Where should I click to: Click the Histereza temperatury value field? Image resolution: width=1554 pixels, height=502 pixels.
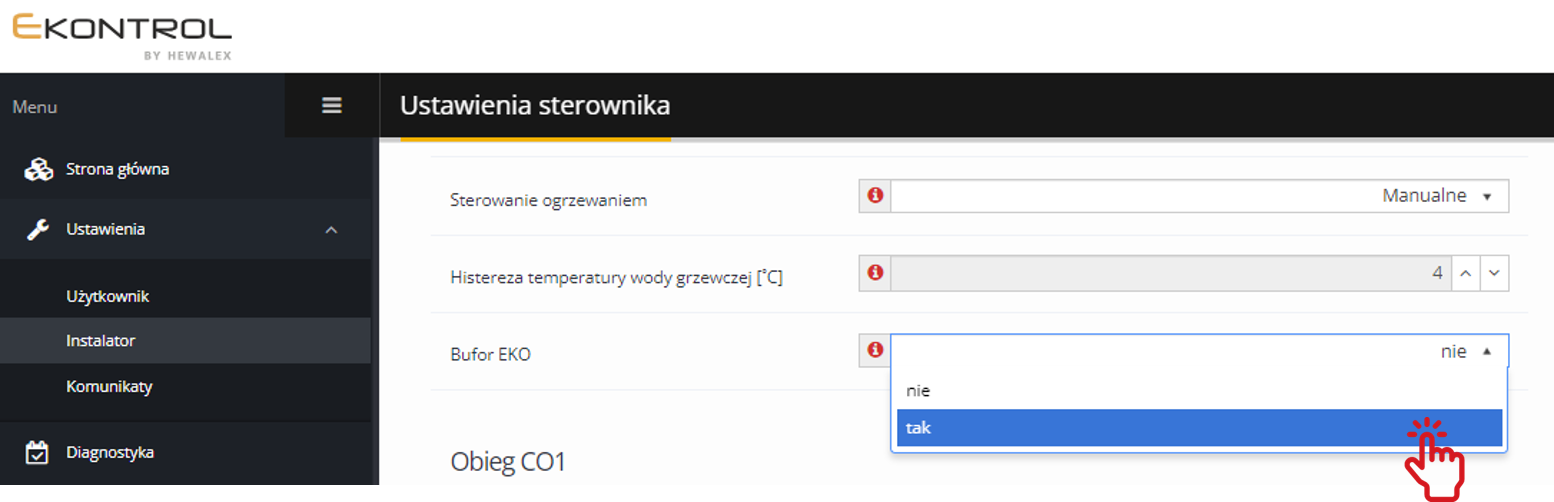tap(1170, 273)
